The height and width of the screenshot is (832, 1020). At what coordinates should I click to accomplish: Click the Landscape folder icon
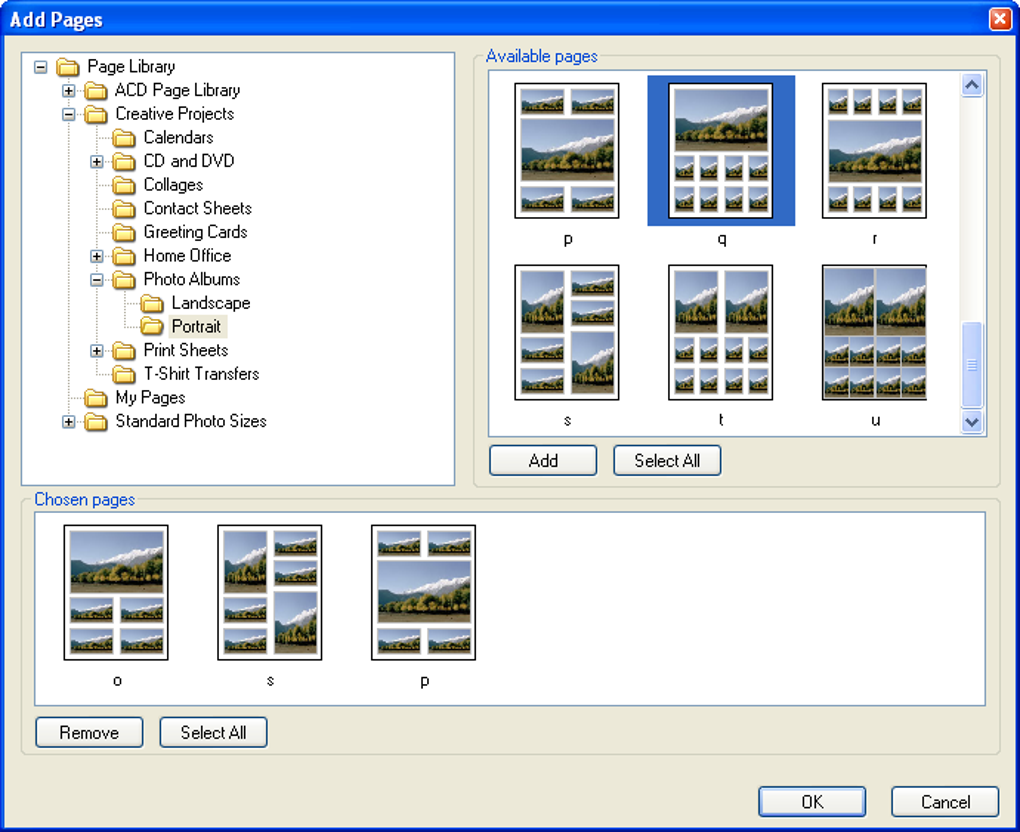pos(152,303)
